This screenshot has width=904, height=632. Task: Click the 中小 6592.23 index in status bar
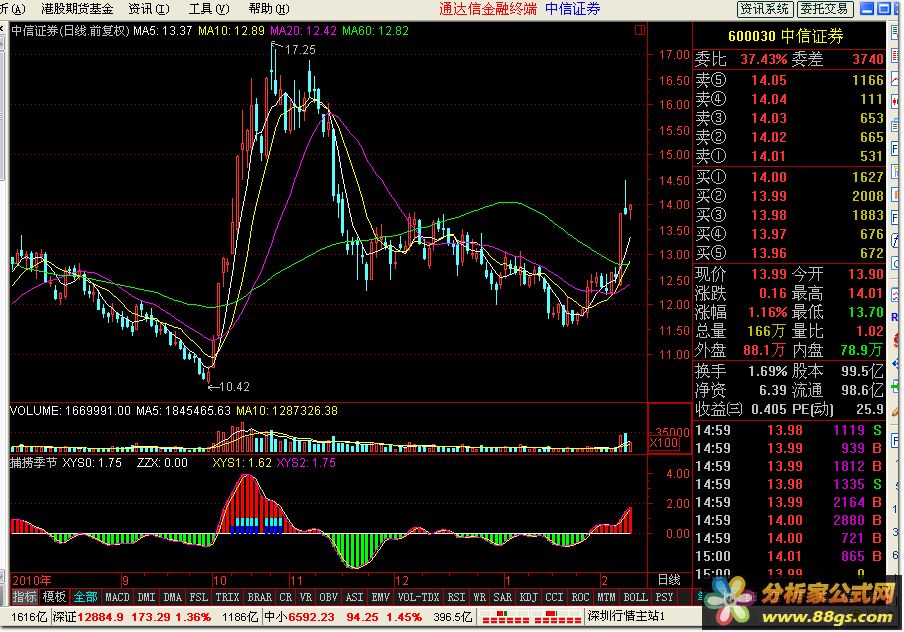298,617
